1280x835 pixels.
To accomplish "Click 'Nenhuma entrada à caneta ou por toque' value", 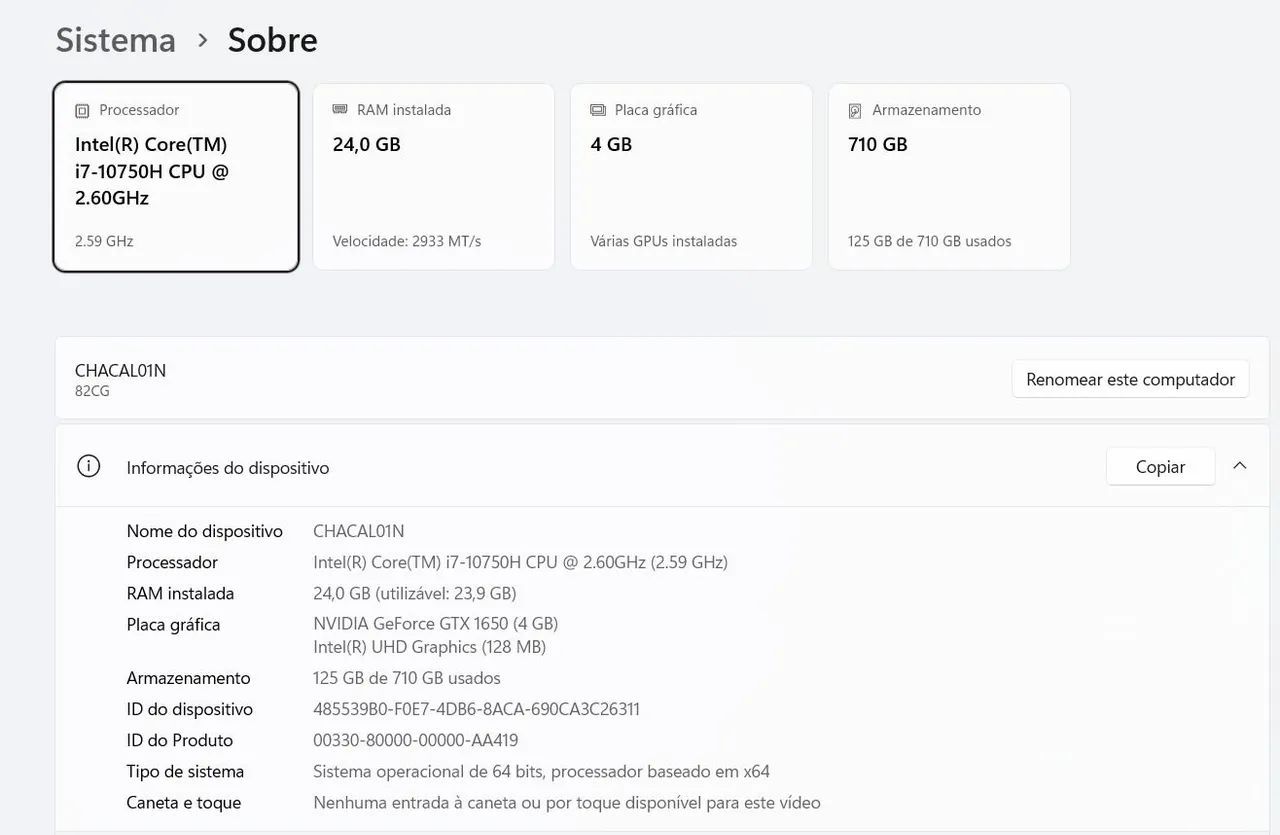I will pyautogui.click(x=567, y=802).
